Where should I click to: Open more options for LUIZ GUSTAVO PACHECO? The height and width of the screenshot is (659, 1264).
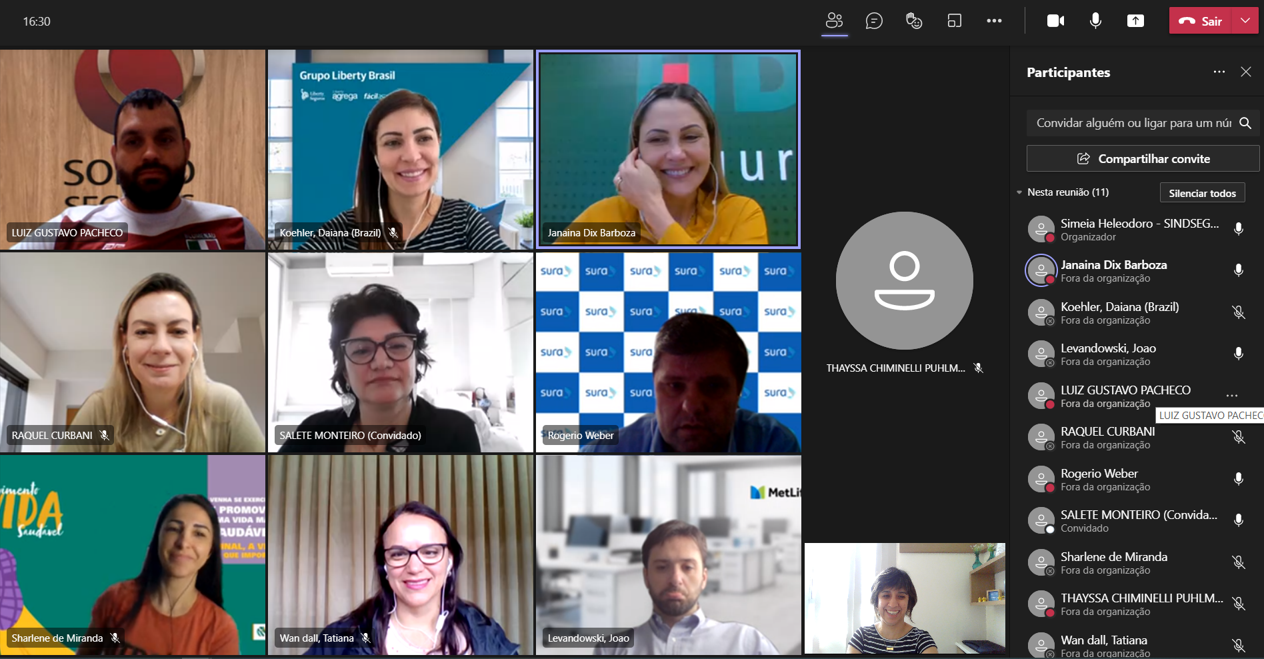1232,396
